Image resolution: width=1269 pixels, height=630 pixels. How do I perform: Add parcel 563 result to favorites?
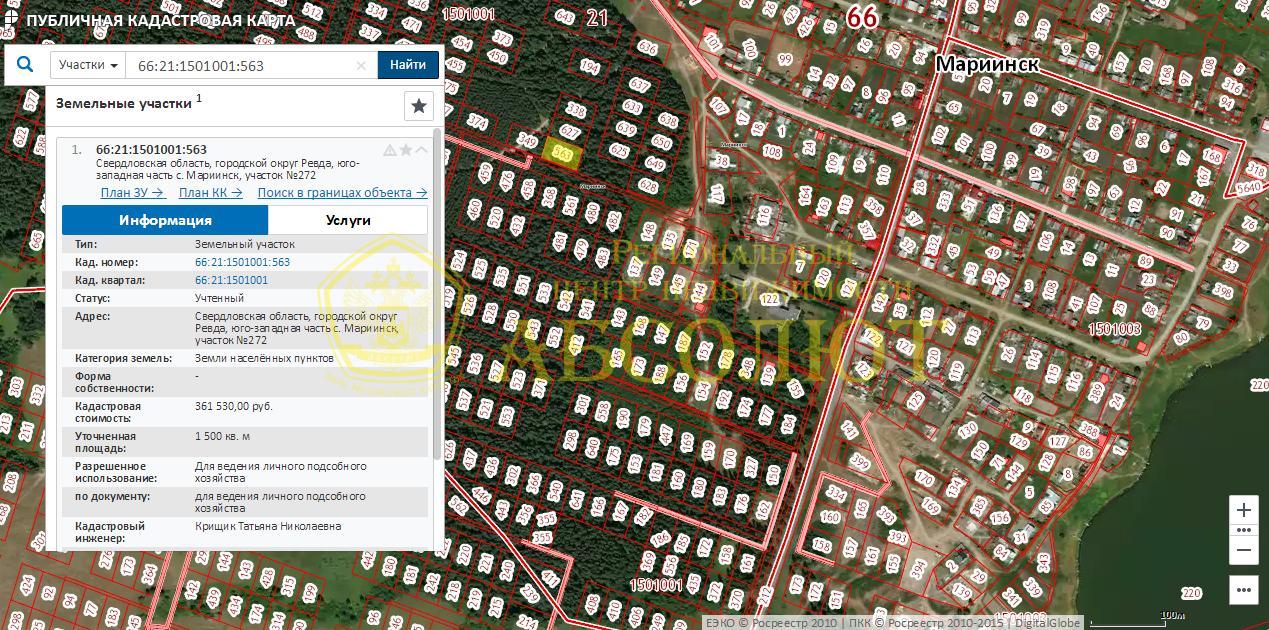(406, 150)
